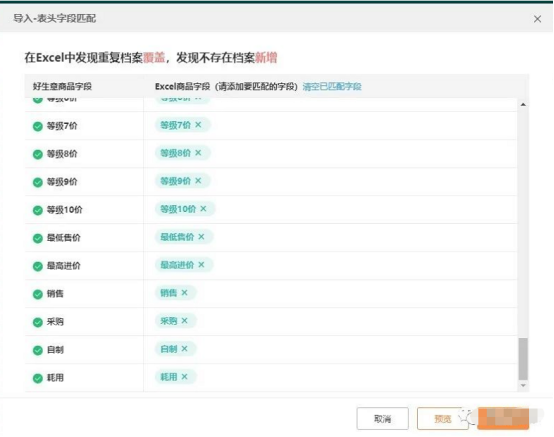The image size is (554, 437).
Task: Click green check icon beside 自制
Action: pyautogui.click(x=38, y=350)
